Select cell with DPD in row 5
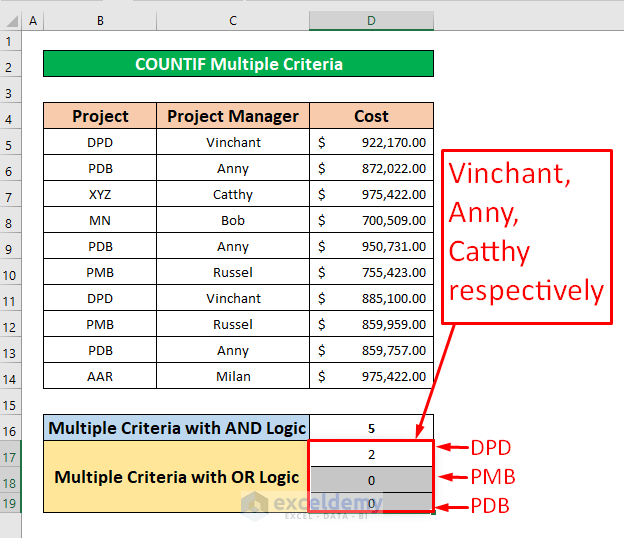Viewport: 624px width, 538px height. pos(100,142)
